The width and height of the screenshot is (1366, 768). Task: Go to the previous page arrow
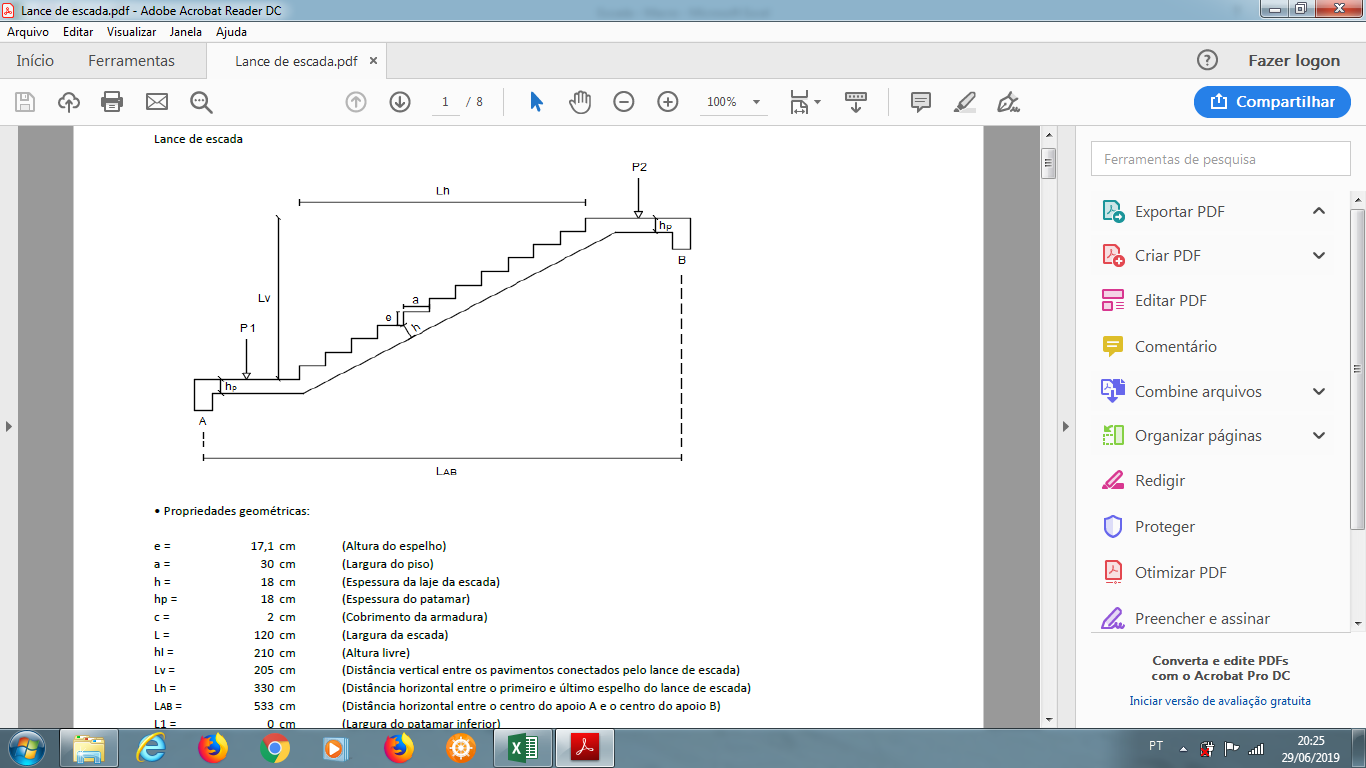tap(356, 102)
